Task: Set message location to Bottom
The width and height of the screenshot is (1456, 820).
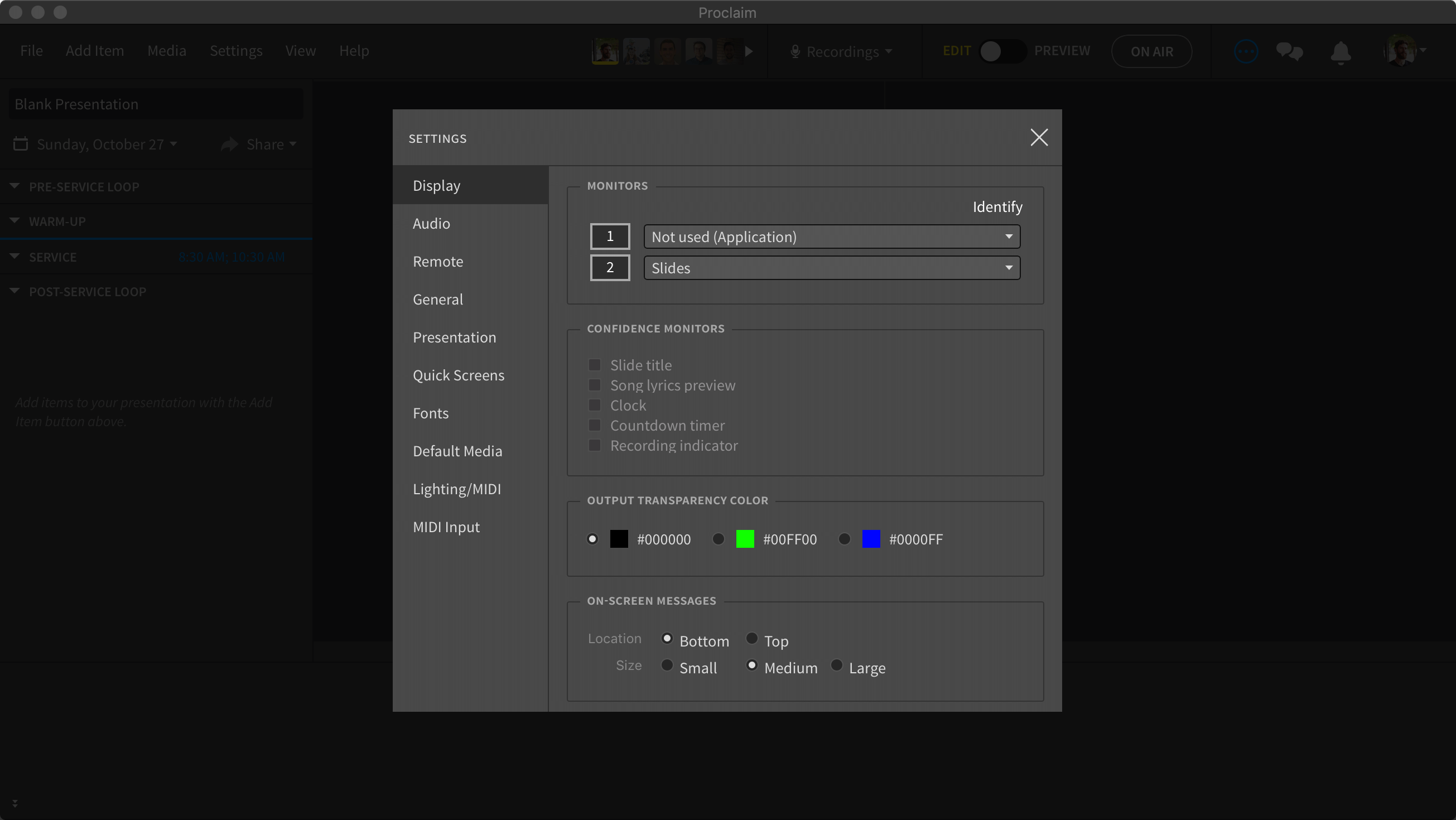Action: [x=667, y=639]
